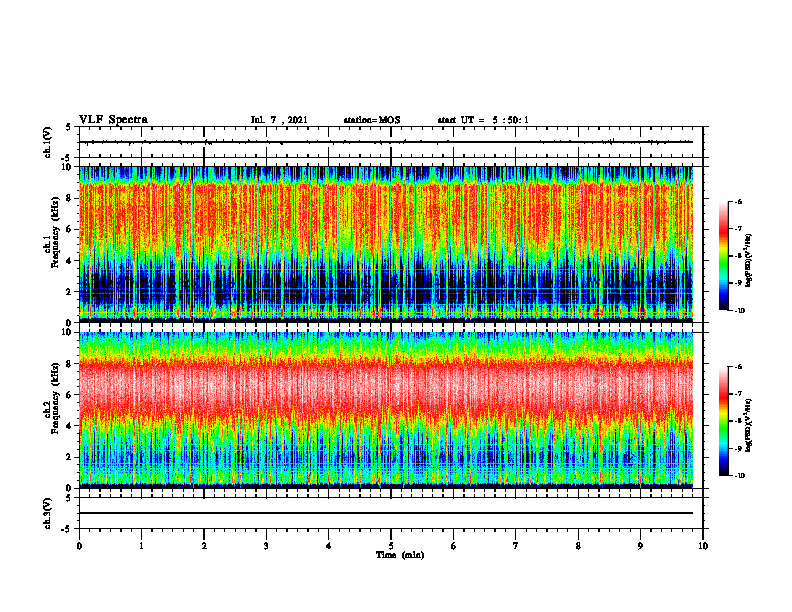The image size is (792, 612).
Task: Click the ch.3 voltage waveform flat line
Action: (386, 513)
